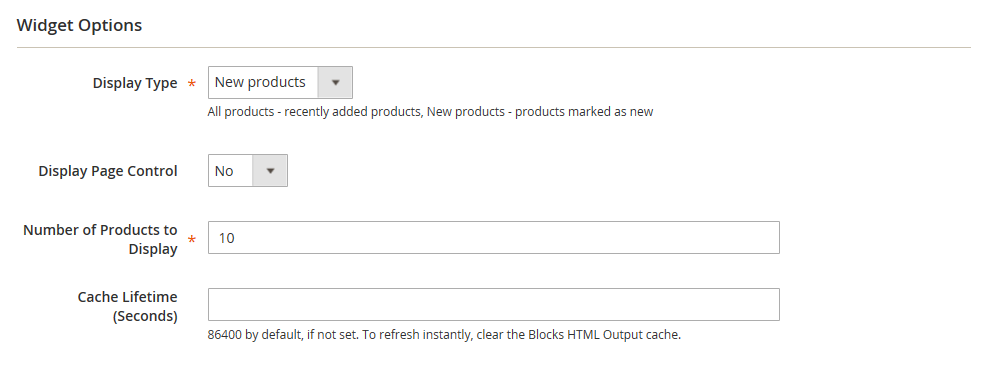986x367 pixels.
Task: Click the divider line under Widget Options
Action: tap(494, 47)
